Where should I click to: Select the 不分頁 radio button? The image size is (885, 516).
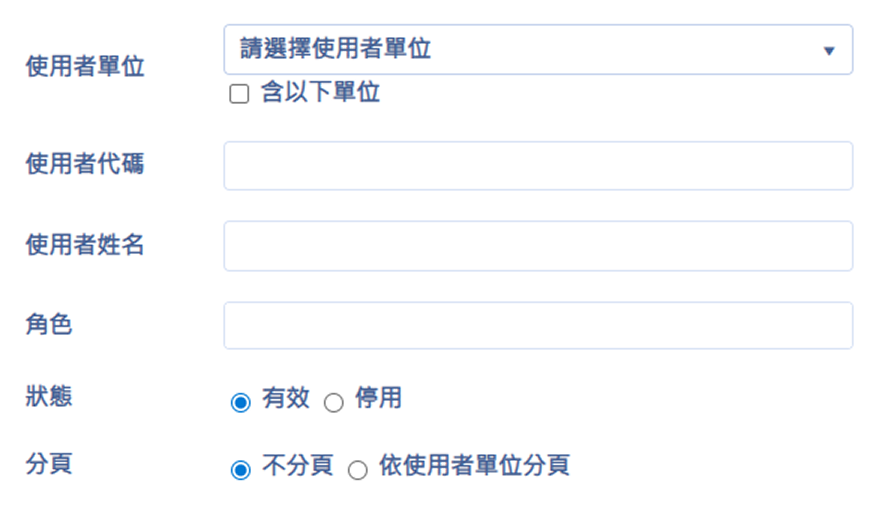click(x=240, y=470)
